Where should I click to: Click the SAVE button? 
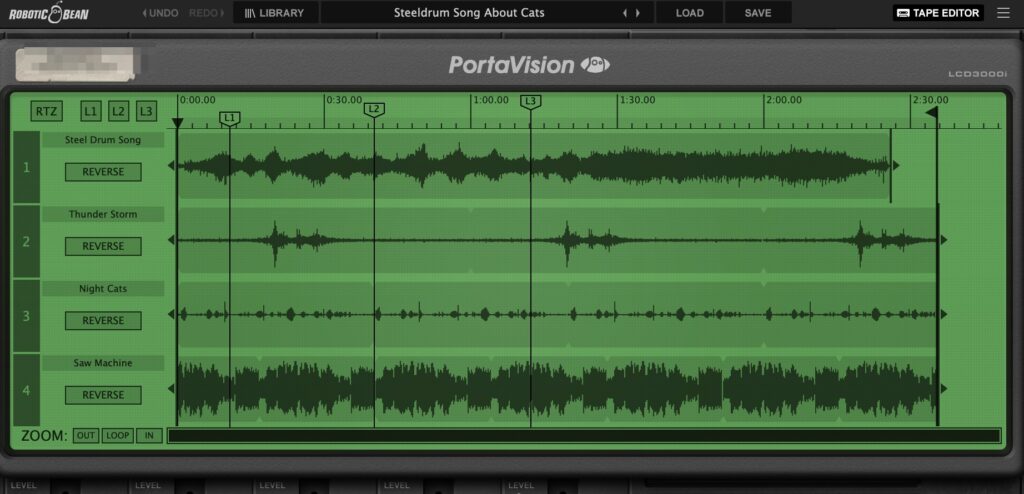[x=758, y=13]
